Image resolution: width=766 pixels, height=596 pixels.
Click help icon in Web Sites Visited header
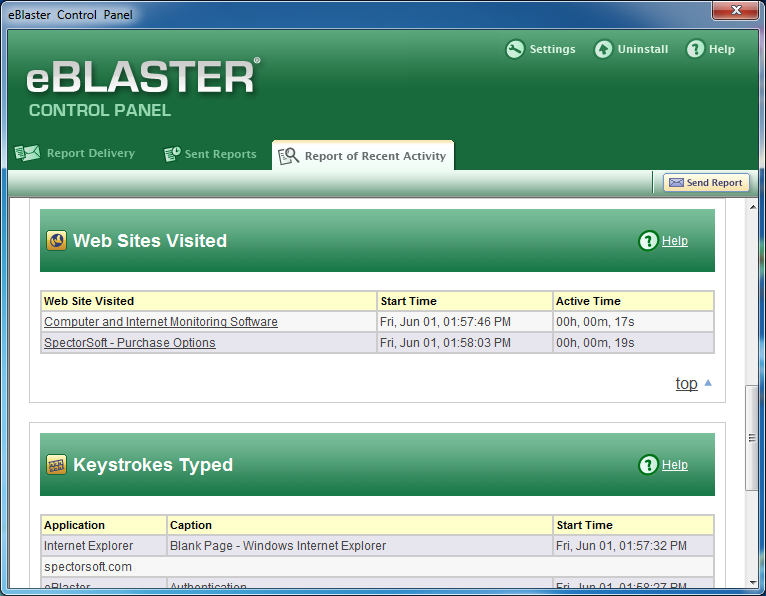click(648, 241)
